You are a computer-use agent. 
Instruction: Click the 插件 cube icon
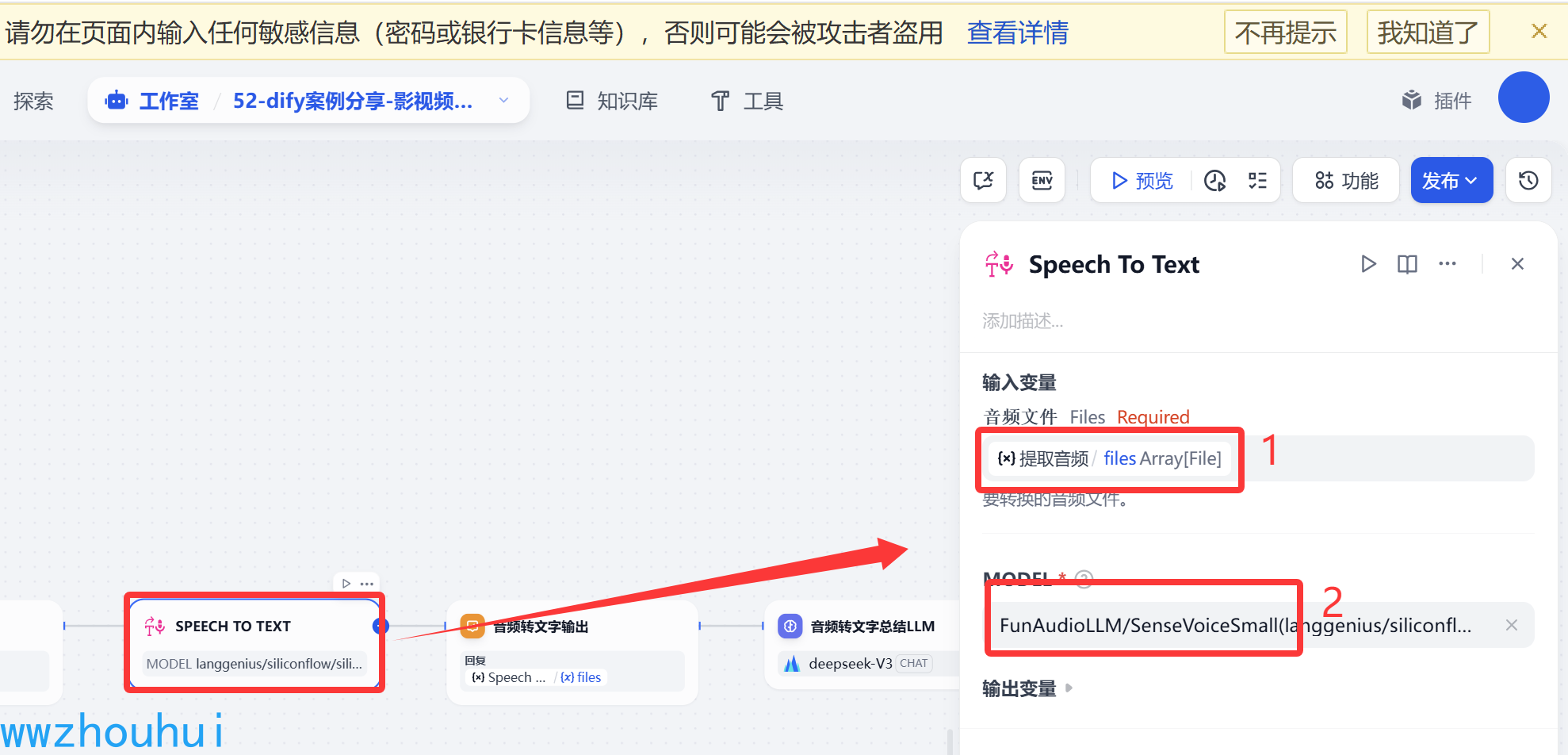[1412, 101]
